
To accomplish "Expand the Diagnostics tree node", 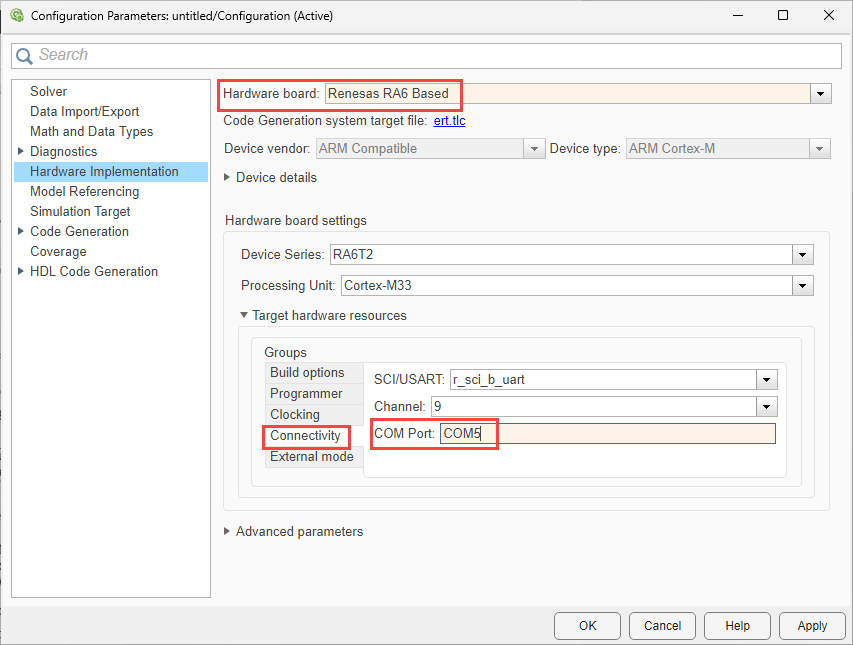I will (21, 152).
